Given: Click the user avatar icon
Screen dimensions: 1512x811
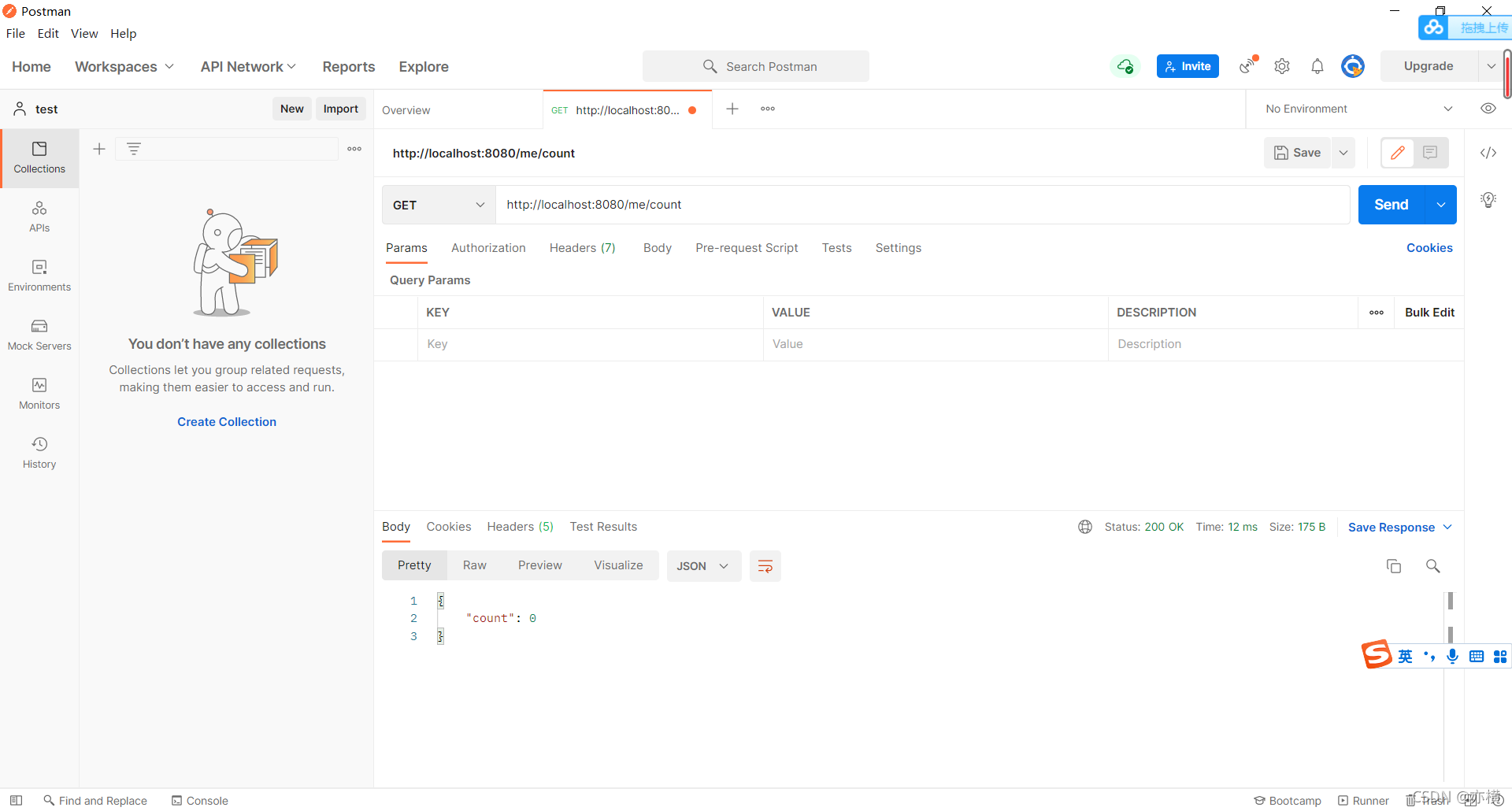Looking at the screenshot, I should point(1353,66).
